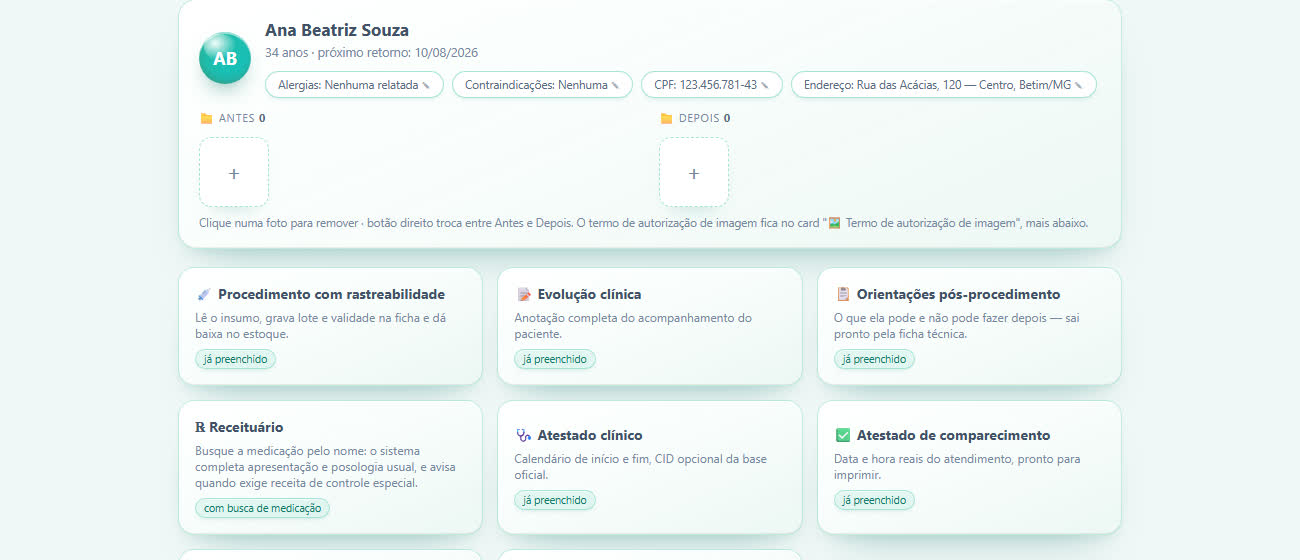Image resolution: width=1300 pixels, height=560 pixels.
Task: Edit the Contraindicações pencil icon
Action: coord(616,86)
